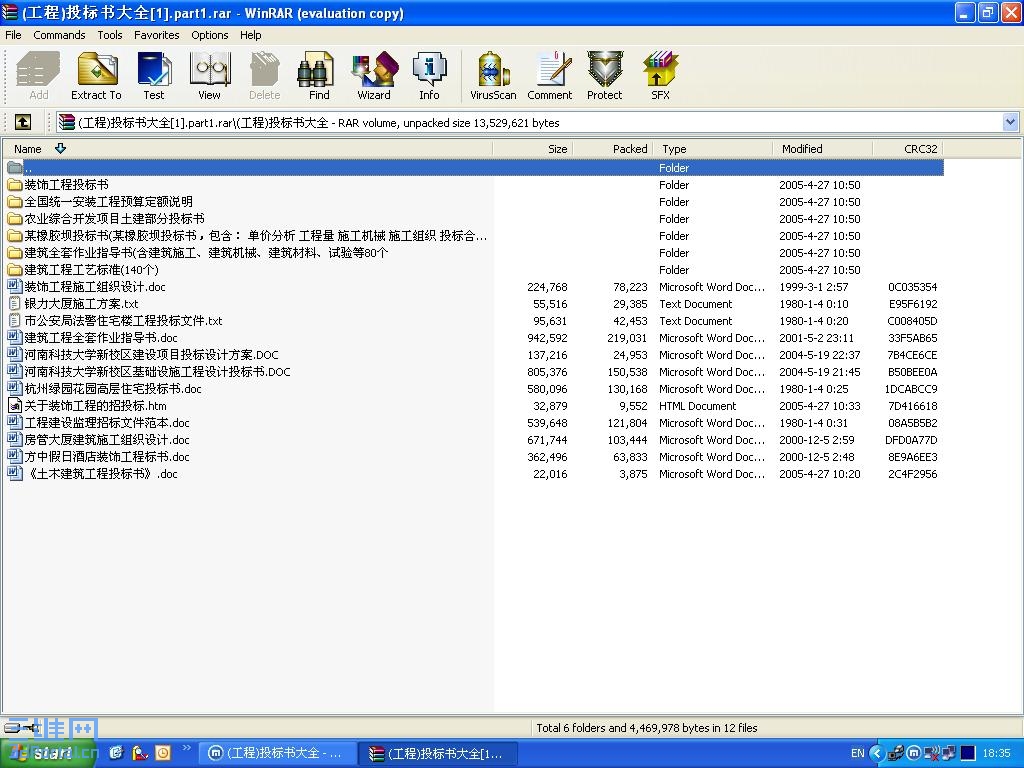1024x768 pixels.
Task: Sort by Type column header
Action: [x=712, y=149]
